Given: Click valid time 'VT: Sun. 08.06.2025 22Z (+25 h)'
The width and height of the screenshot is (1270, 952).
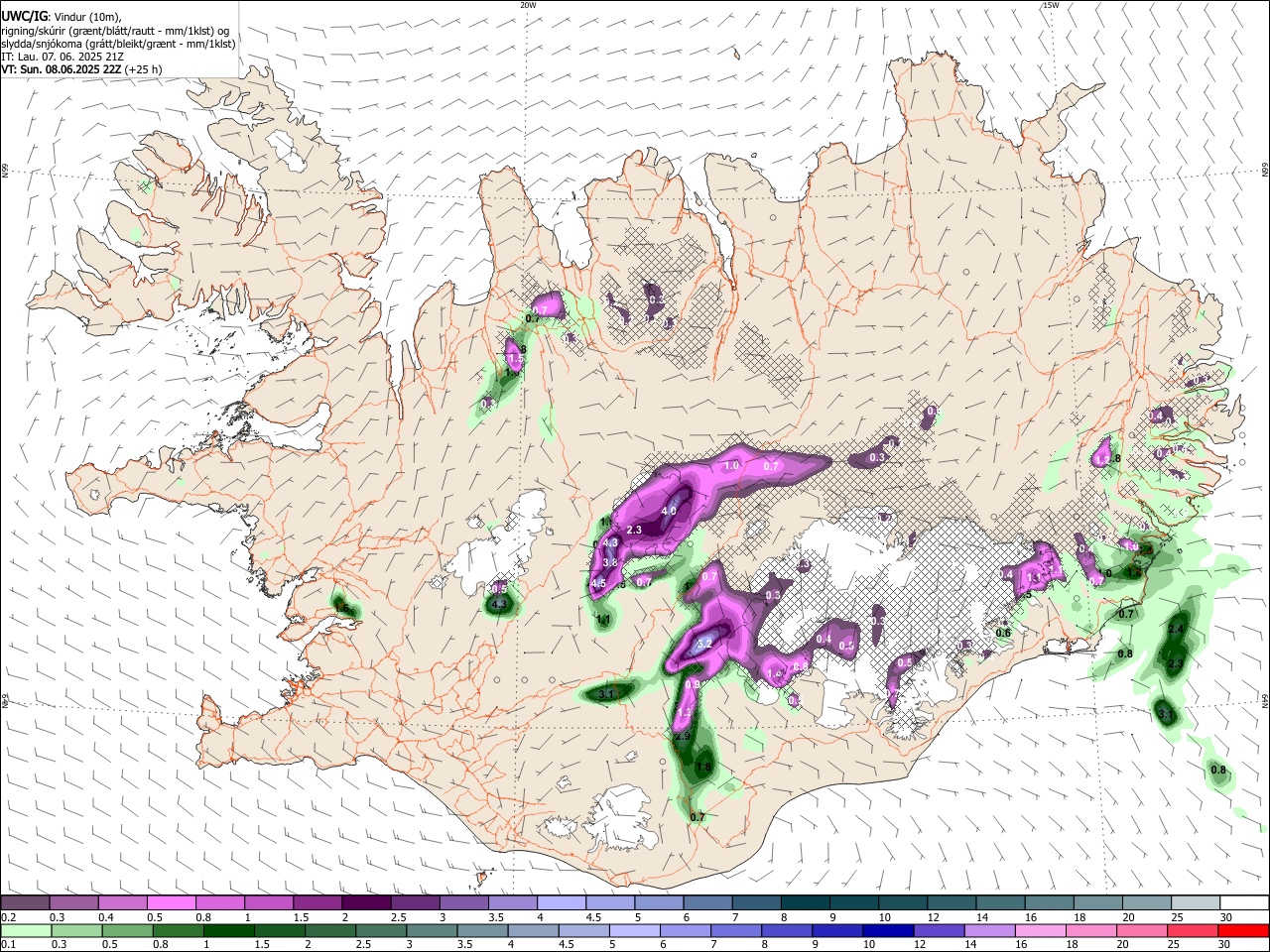Looking at the screenshot, I should 81,69.
